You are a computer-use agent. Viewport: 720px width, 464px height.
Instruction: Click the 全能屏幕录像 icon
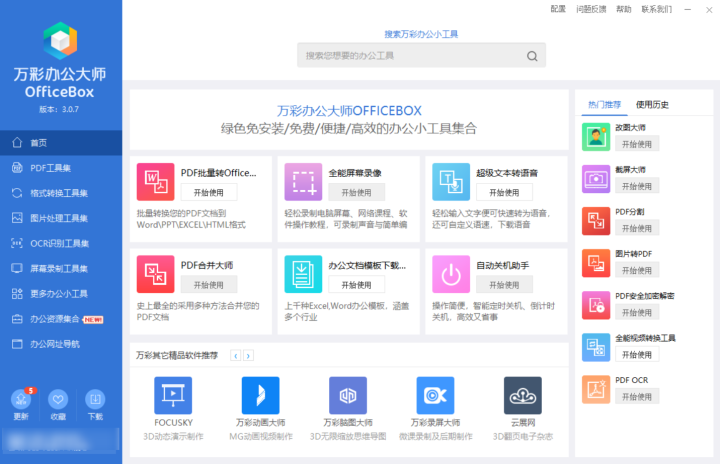(303, 182)
